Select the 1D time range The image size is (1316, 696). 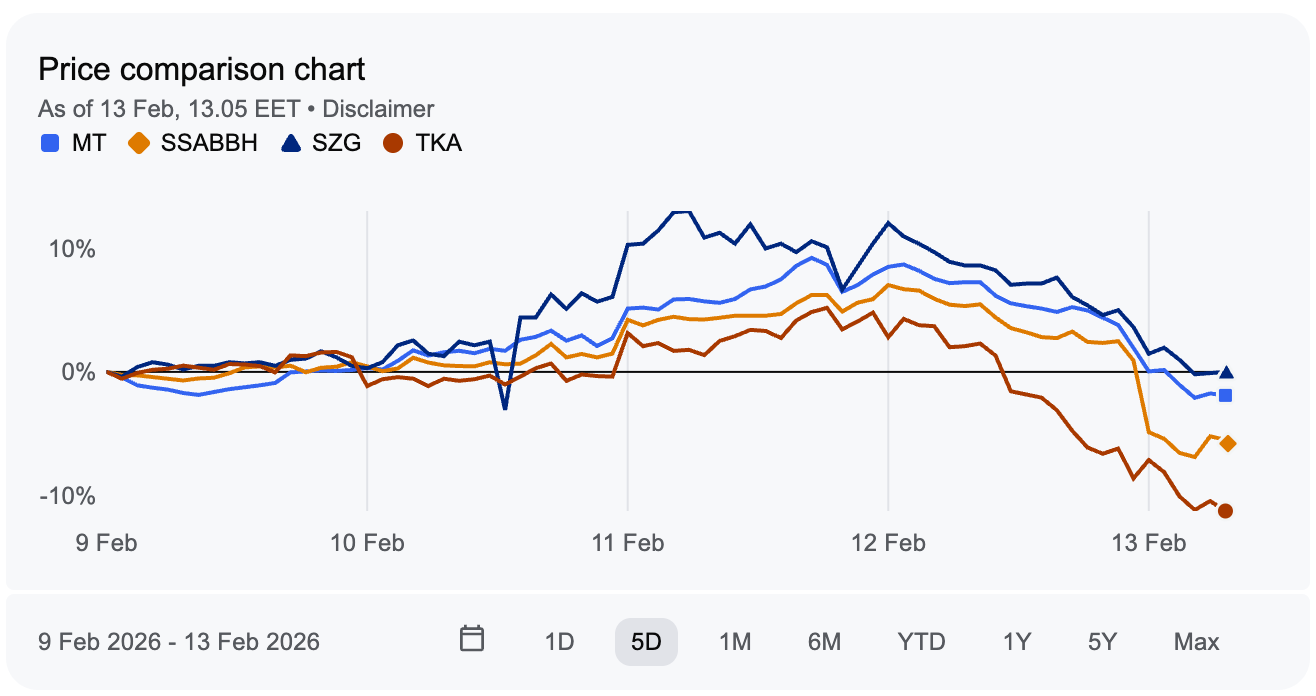click(x=559, y=641)
